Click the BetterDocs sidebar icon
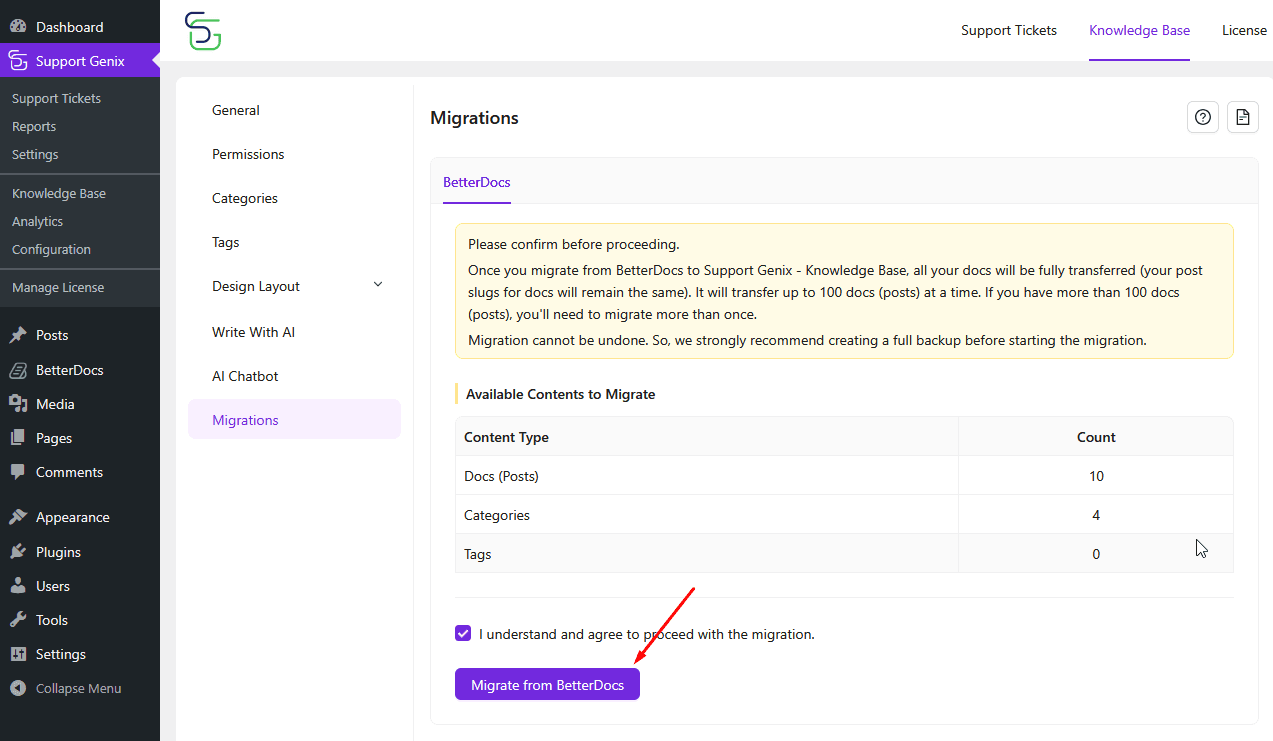This screenshot has height=741, width=1273. (x=18, y=370)
